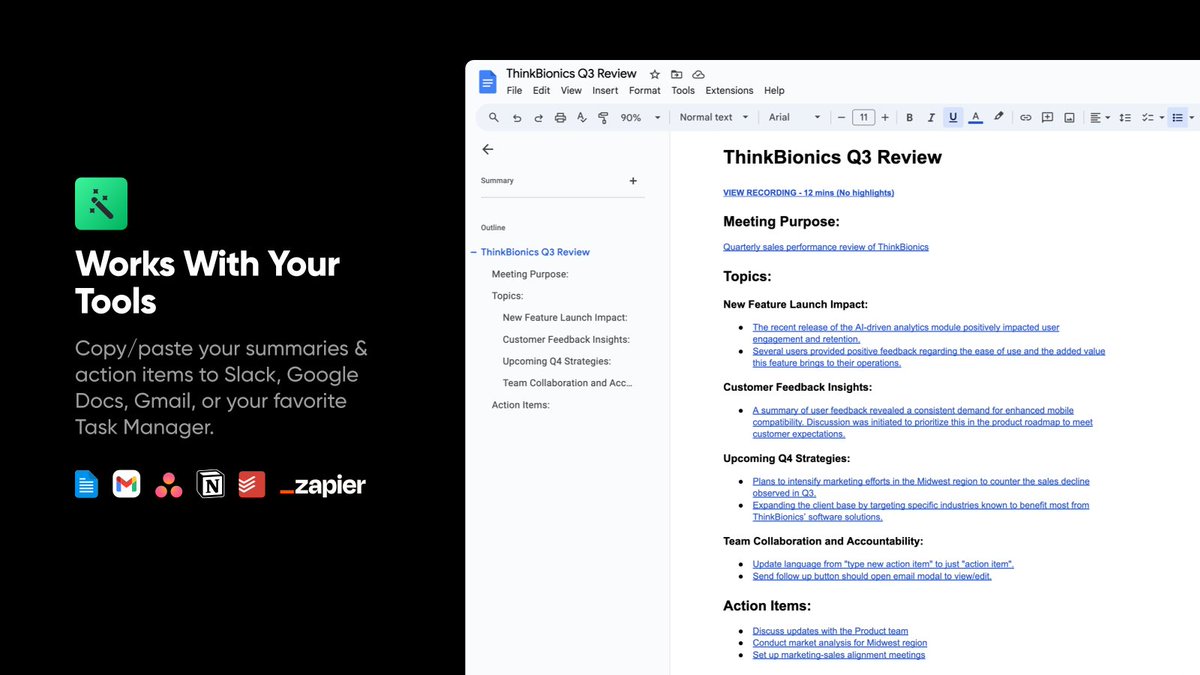Insert a link
1200x675 pixels.
pyautogui.click(x=1025, y=117)
